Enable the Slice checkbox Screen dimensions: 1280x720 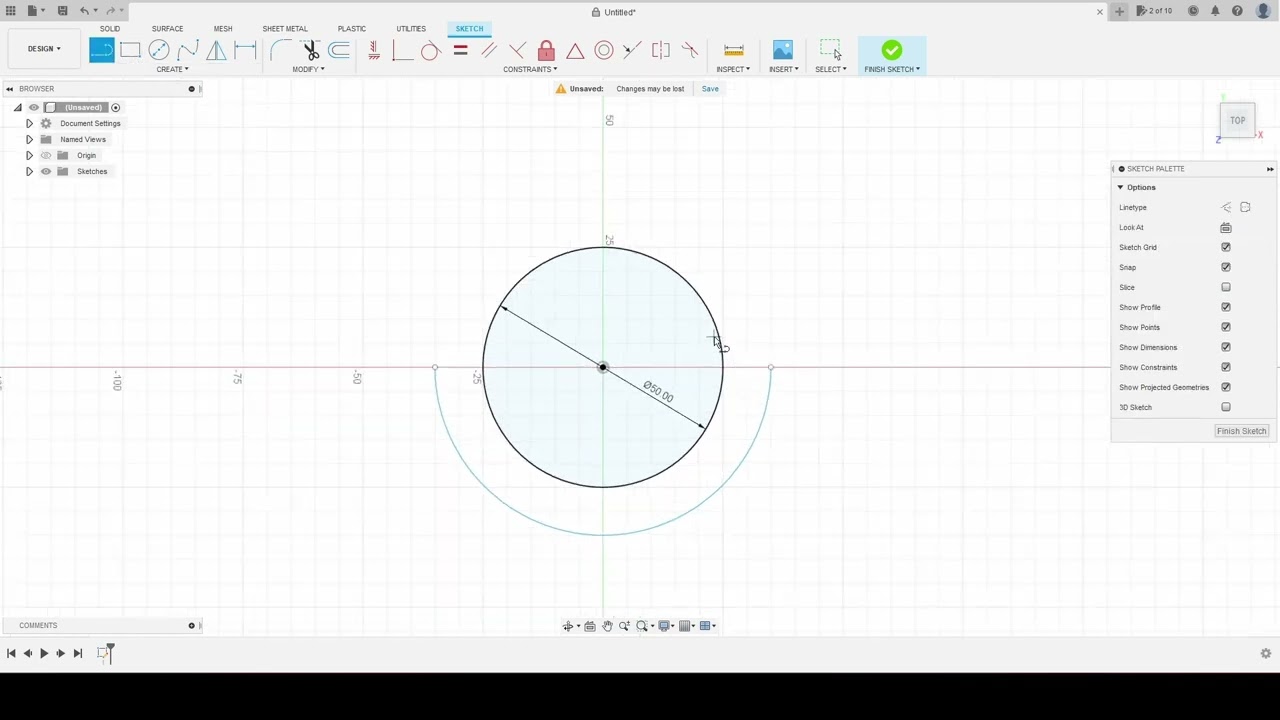pyautogui.click(x=1226, y=287)
